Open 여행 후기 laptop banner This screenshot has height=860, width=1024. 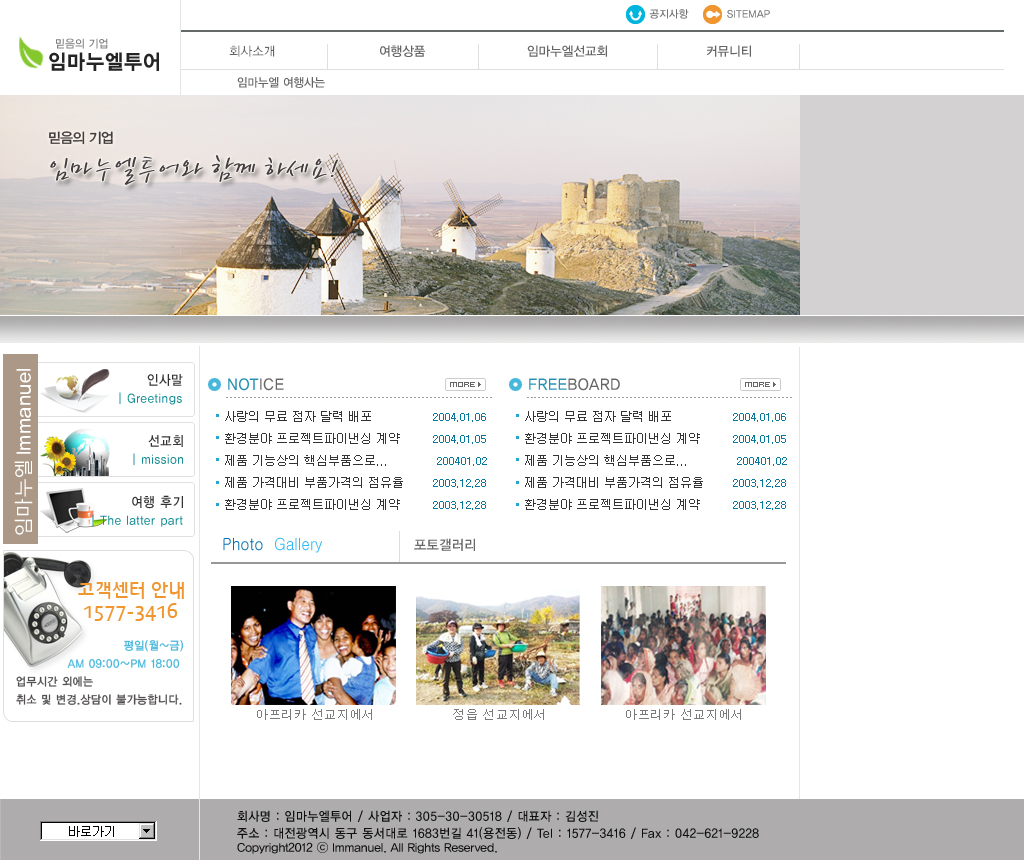[116, 510]
